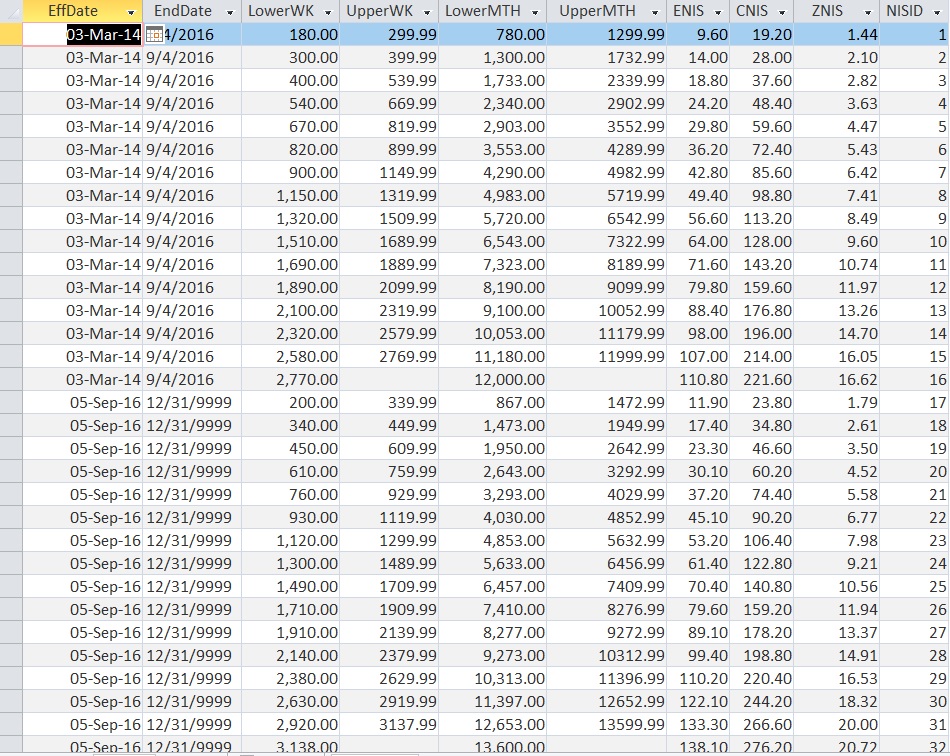The image size is (950, 756).
Task: Click ZNIS cell 10.56
Action: click(x=836, y=587)
